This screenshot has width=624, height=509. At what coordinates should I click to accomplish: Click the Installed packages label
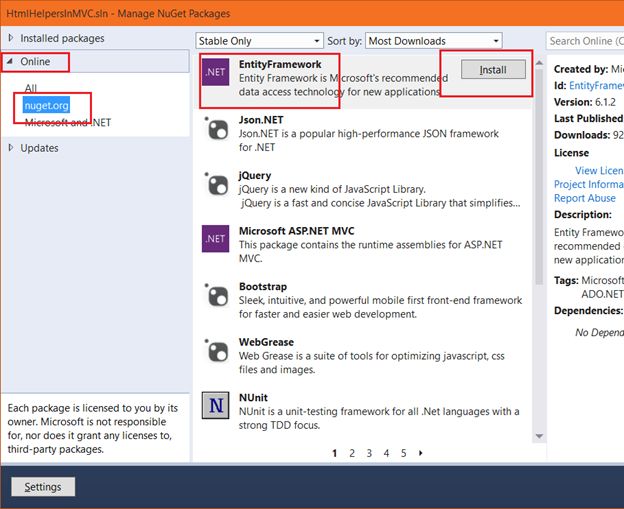click(x=62, y=38)
